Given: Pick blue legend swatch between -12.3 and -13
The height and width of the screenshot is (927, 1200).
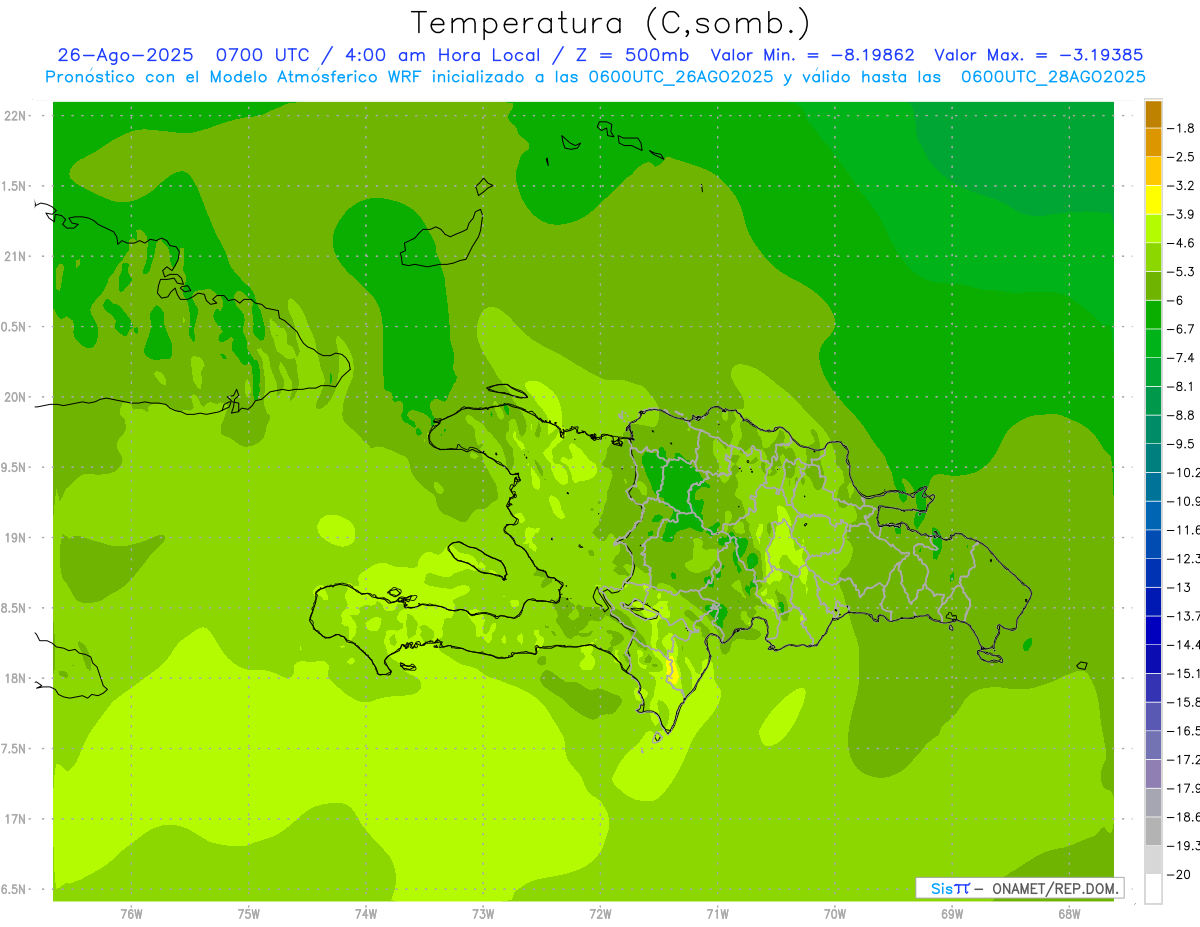Looking at the screenshot, I should 1153,572.
